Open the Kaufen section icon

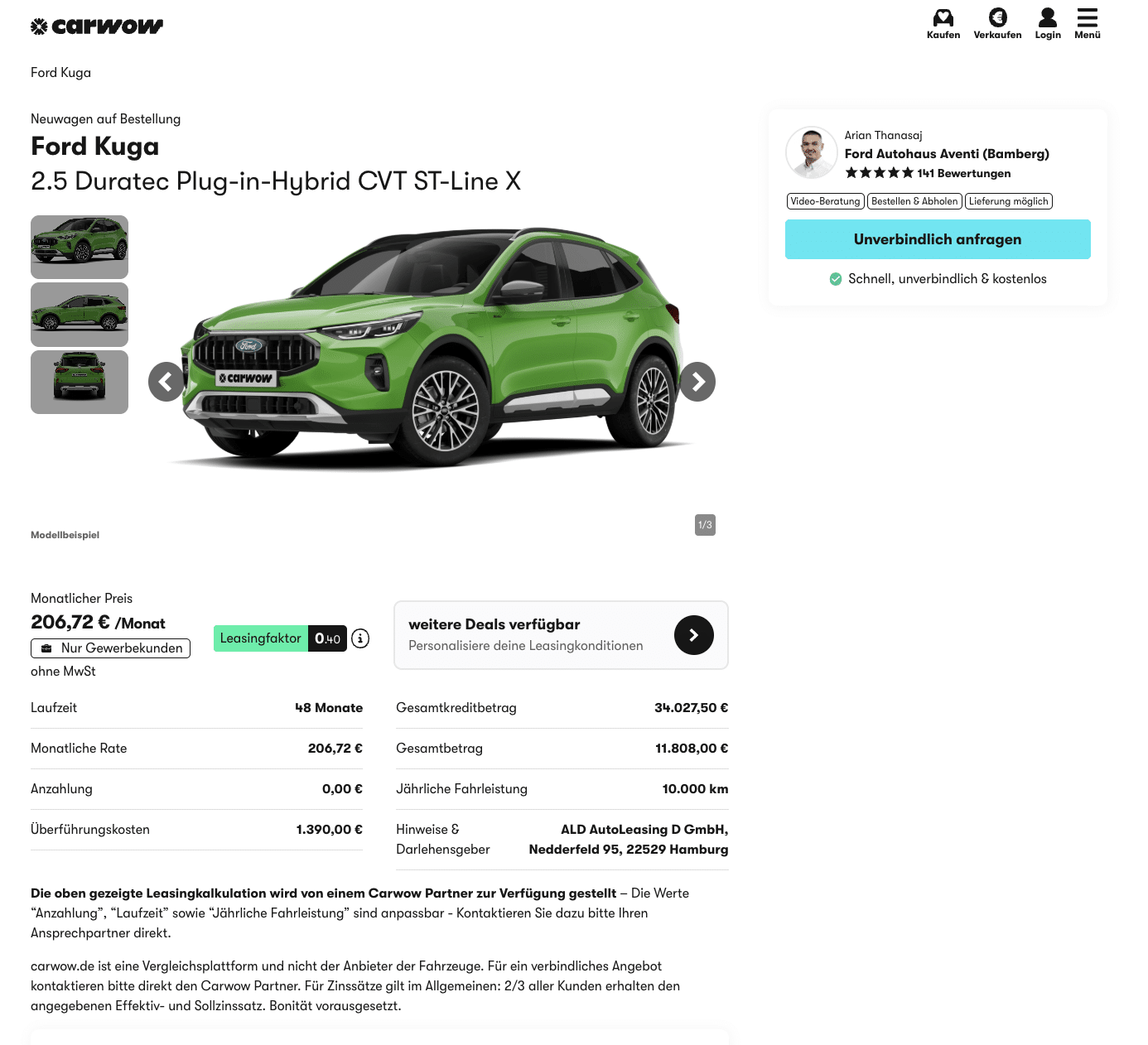(943, 18)
